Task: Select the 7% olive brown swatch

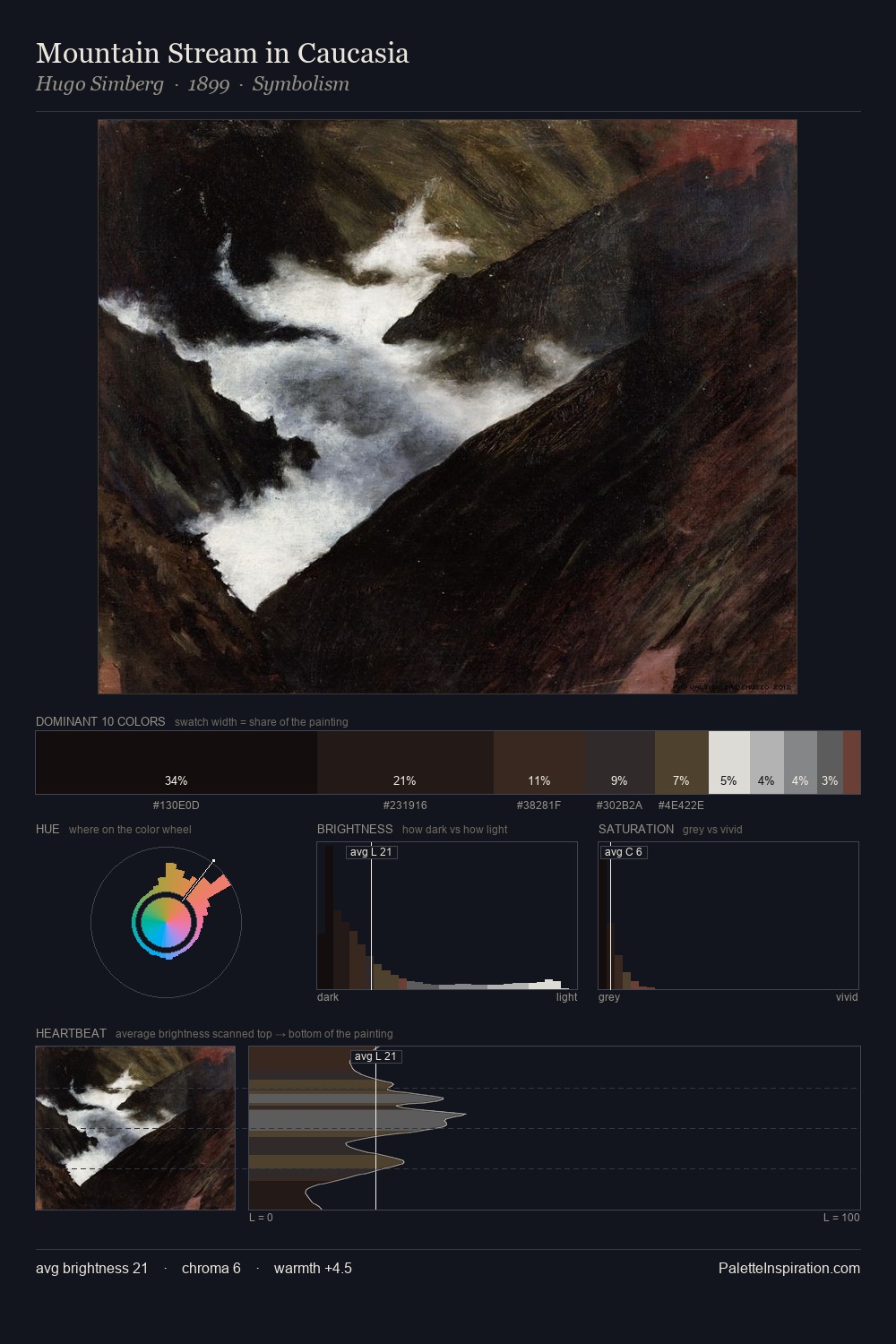Action: (x=682, y=762)
